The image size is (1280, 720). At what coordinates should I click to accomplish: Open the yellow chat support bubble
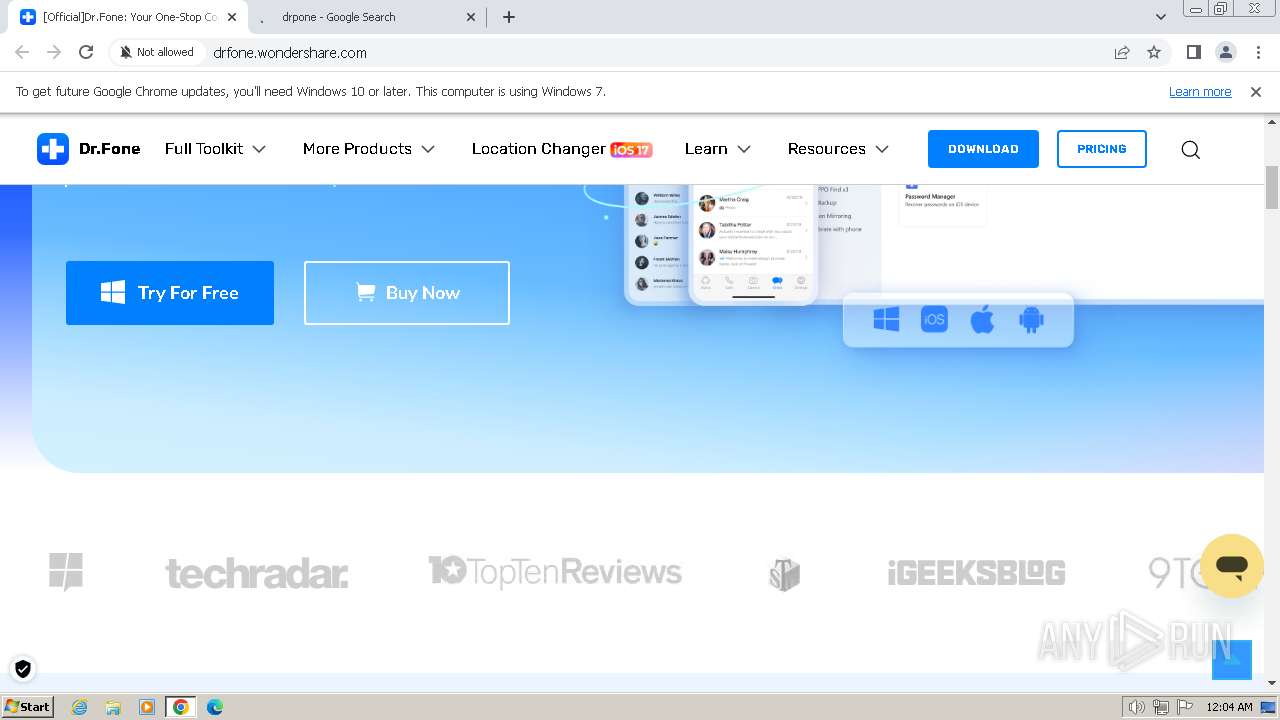click(x=1232, y=566)
